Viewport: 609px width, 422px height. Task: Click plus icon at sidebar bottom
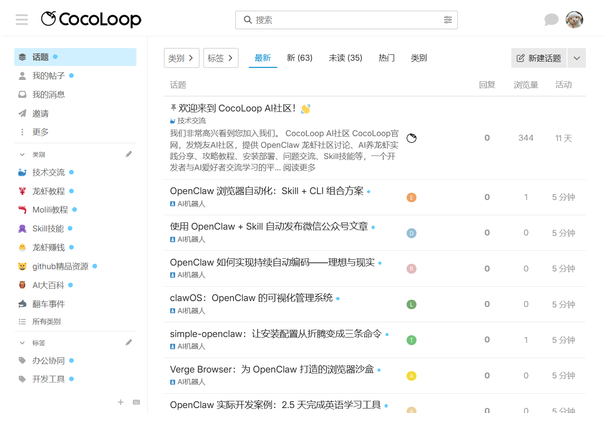(x=121, y=402)
